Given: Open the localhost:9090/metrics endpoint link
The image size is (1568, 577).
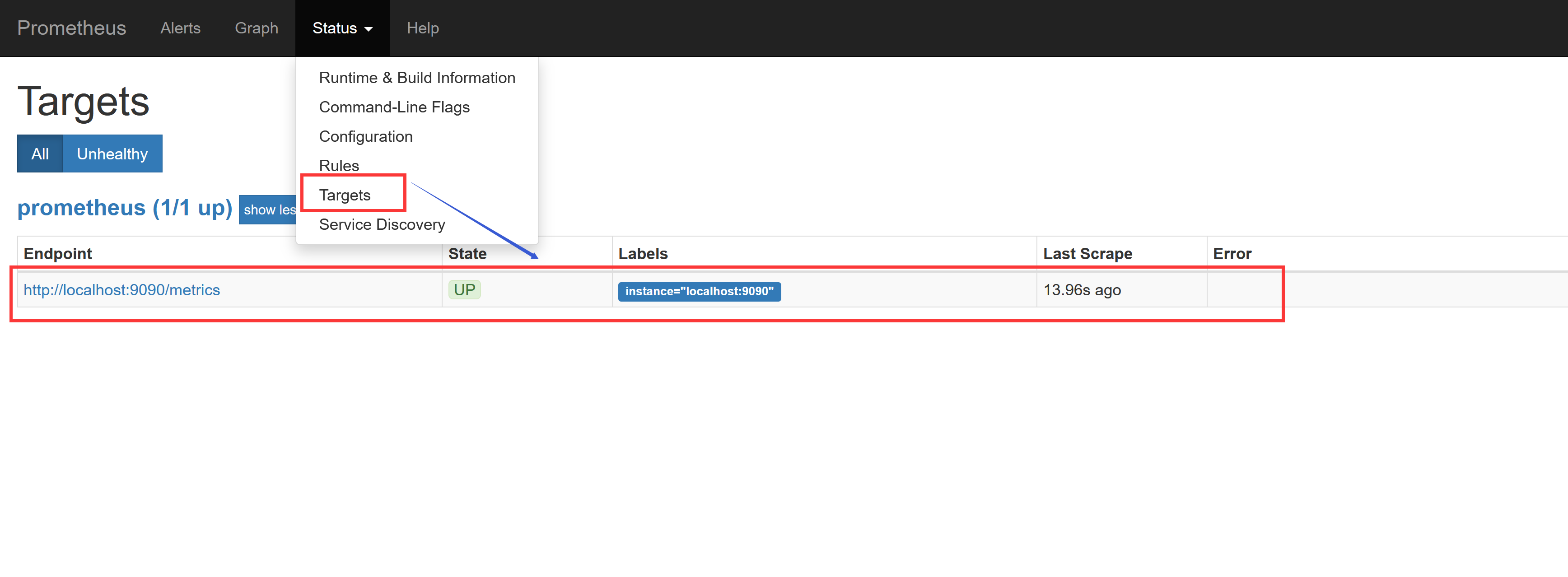Looking at the screenshot, I should (x=122, y=290).
